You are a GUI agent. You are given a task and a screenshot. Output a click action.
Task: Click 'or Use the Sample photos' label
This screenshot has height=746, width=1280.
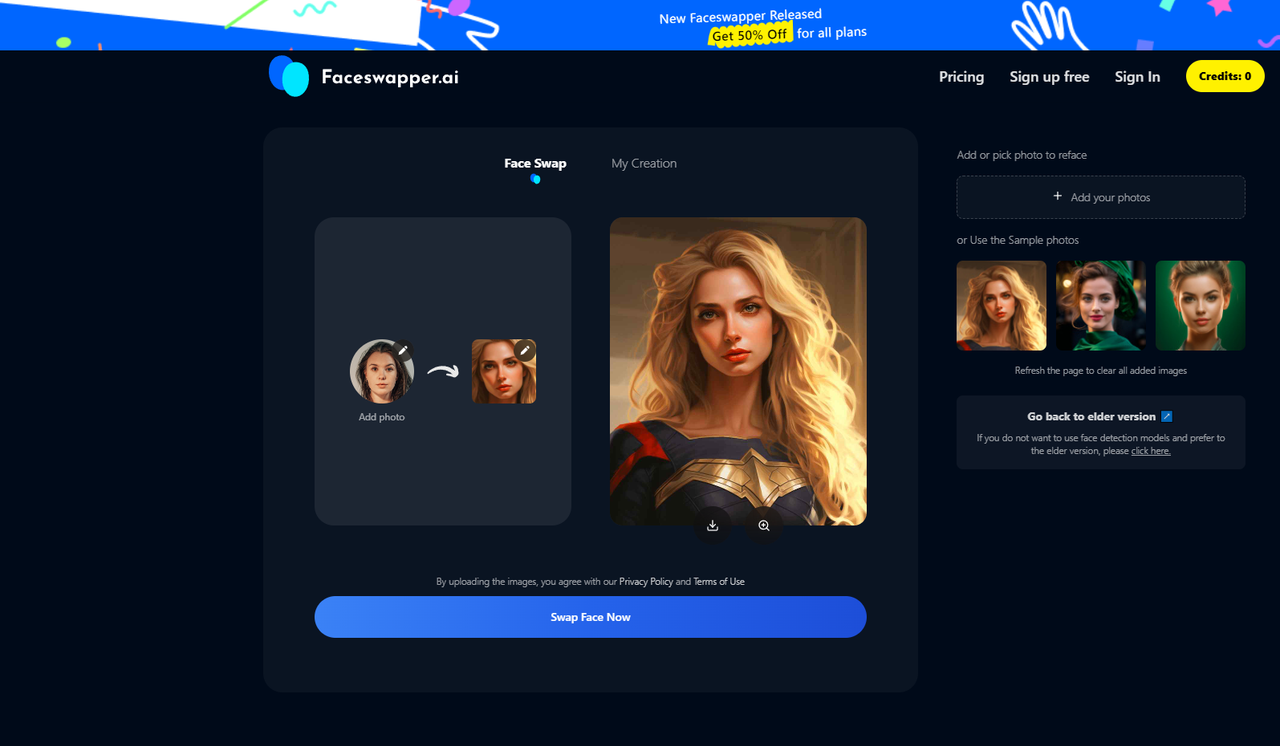(x=1018, y=240)
